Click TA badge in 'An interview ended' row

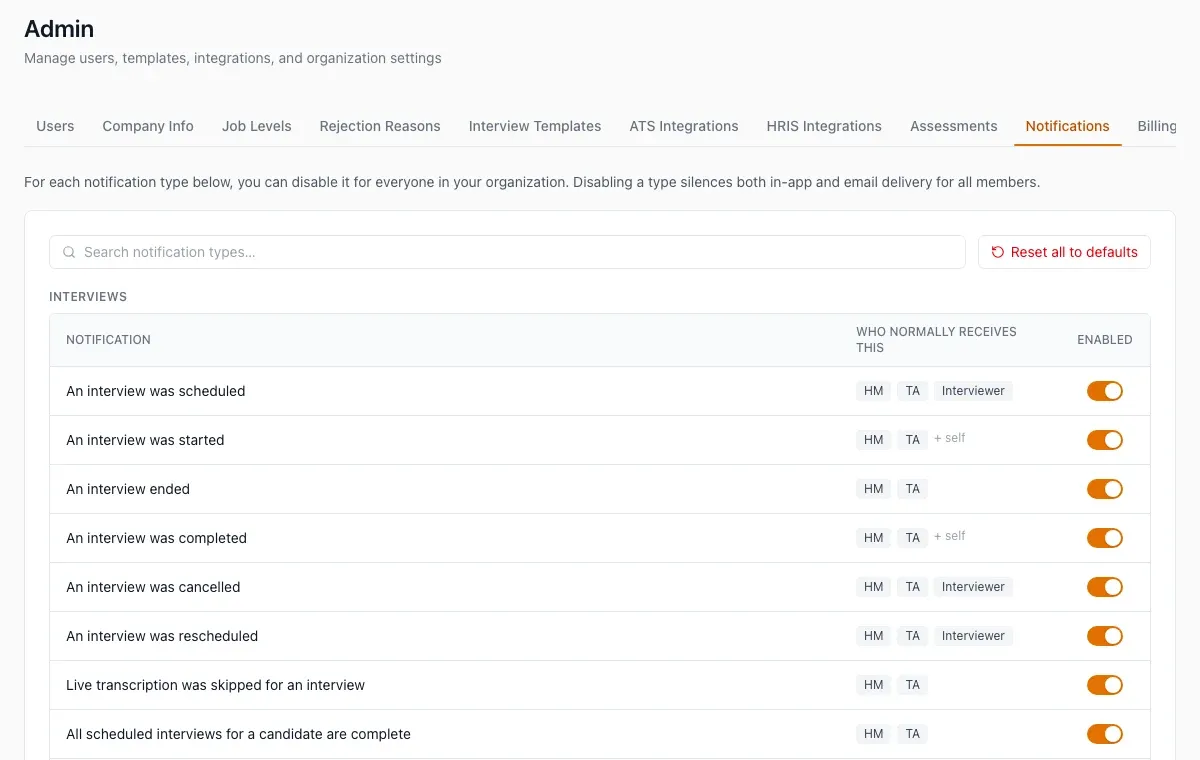pyautogui.click(x=913, y=489)
